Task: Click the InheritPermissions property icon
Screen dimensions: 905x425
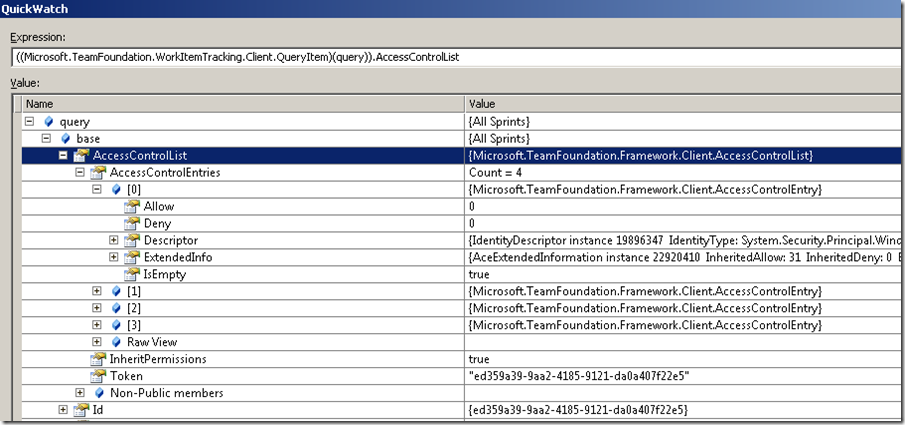Action: [x=99, y=359]
